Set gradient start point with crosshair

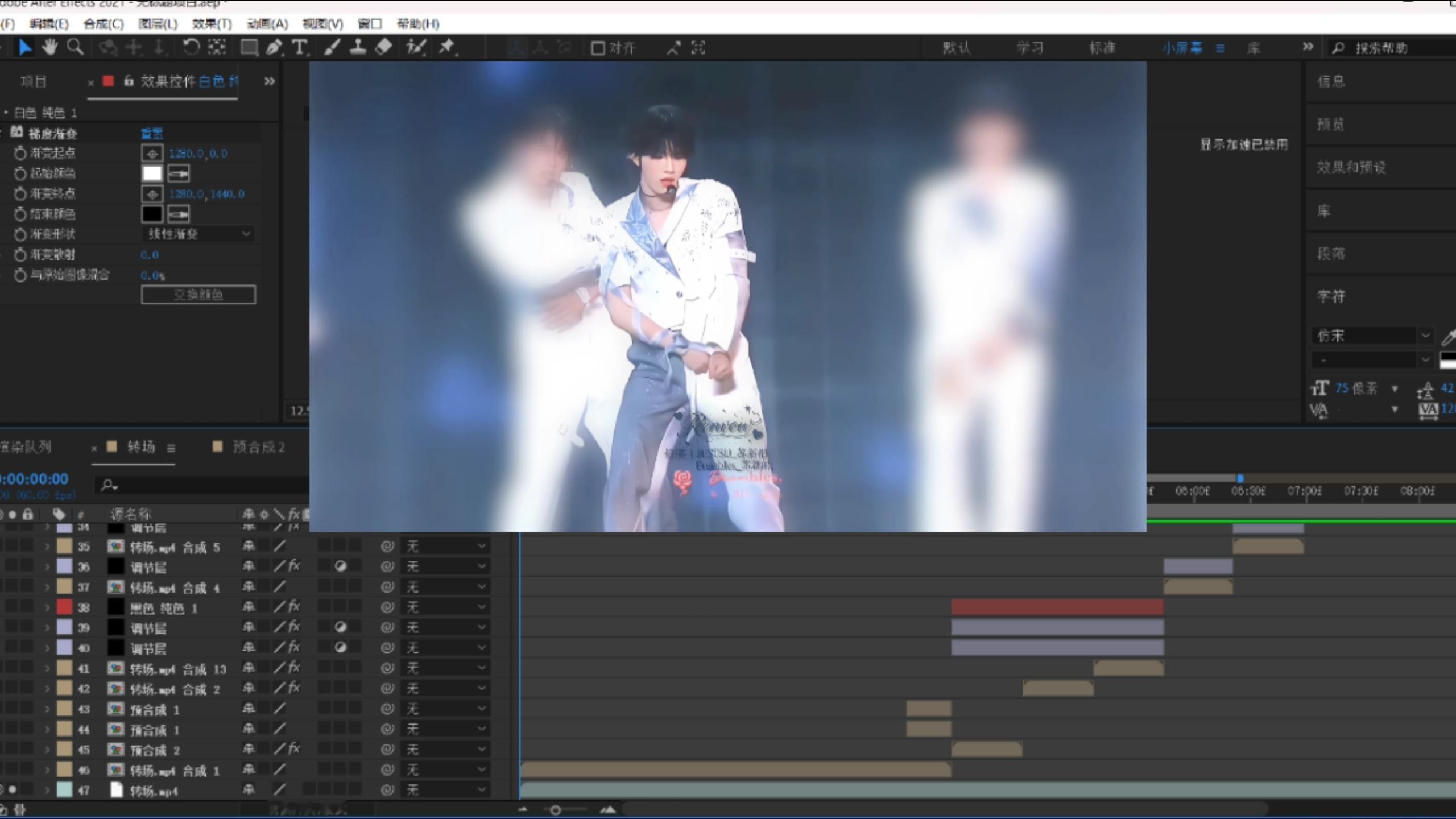(x=152, y=154)
